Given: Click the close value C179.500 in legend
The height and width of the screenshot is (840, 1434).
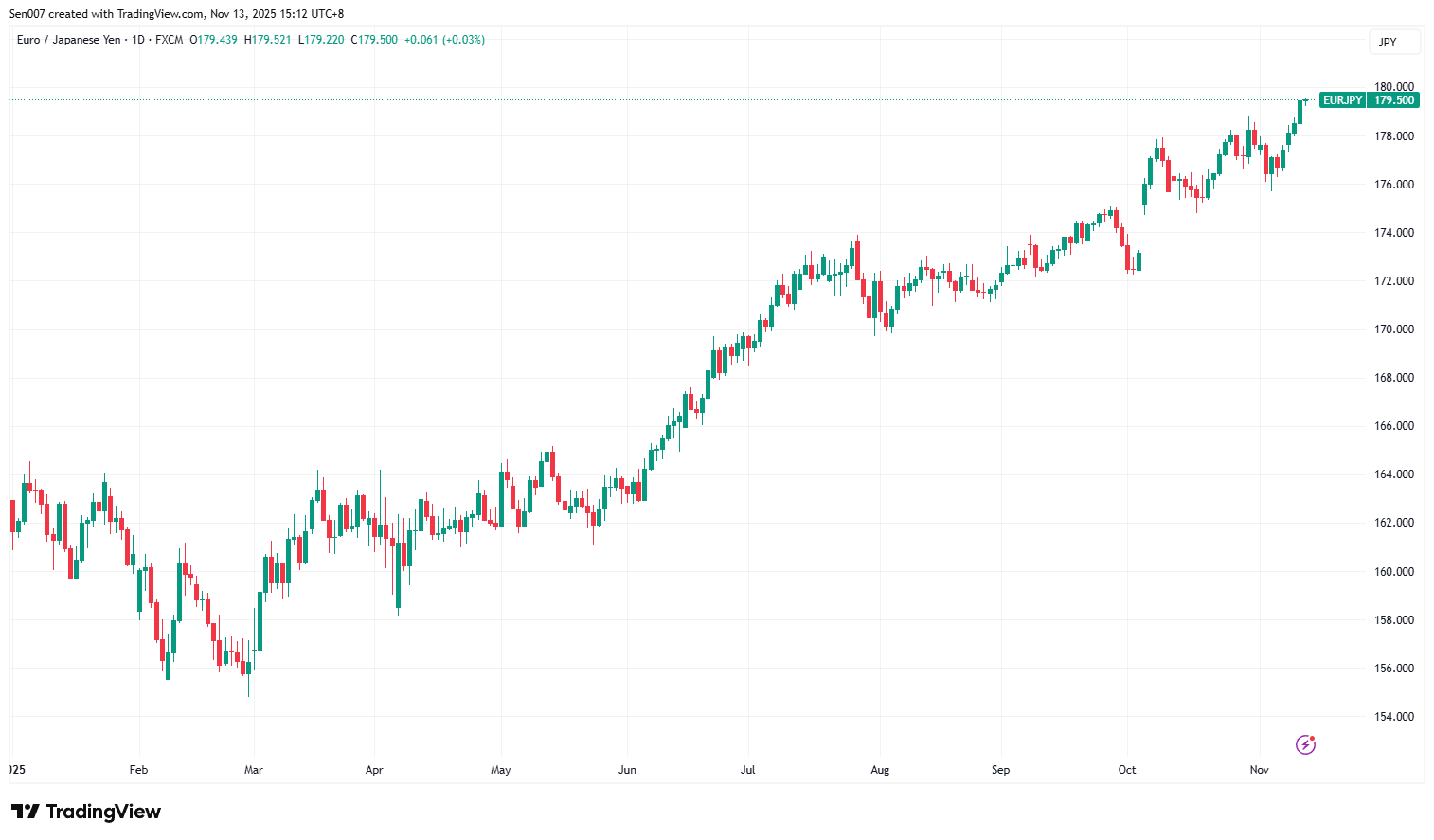Looking at the screenshot, I should click(374, 40).
